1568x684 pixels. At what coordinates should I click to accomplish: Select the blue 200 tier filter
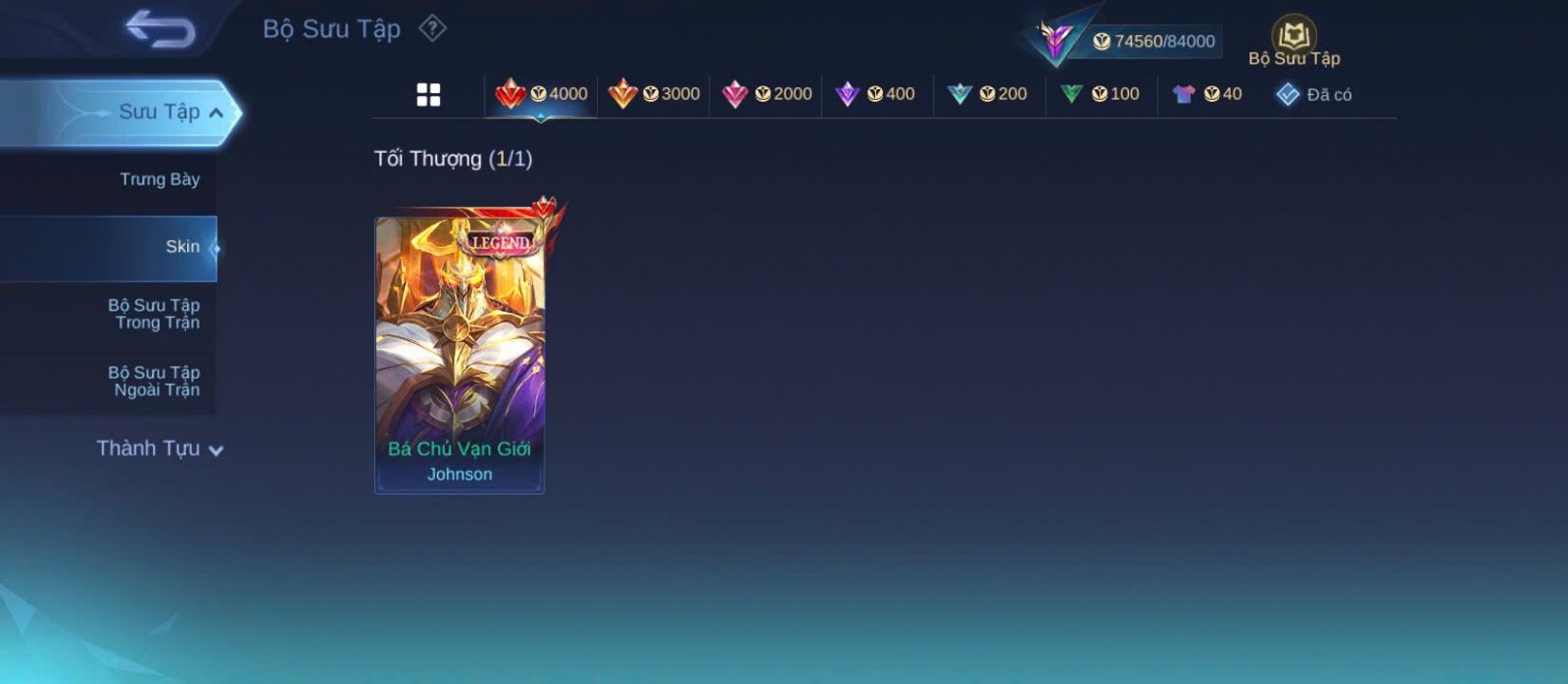tap(988, 94)
